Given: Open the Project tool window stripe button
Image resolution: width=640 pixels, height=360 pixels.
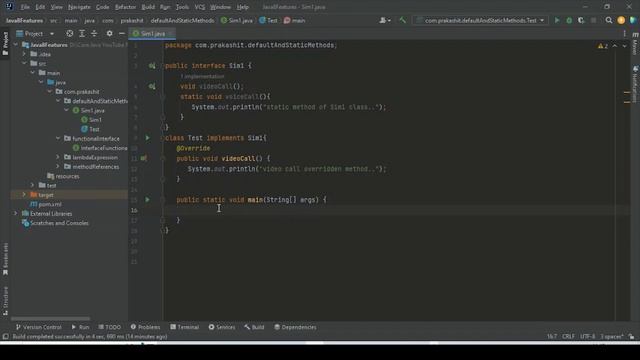Looking at the screenshot, I should click(x=5, y=43).
